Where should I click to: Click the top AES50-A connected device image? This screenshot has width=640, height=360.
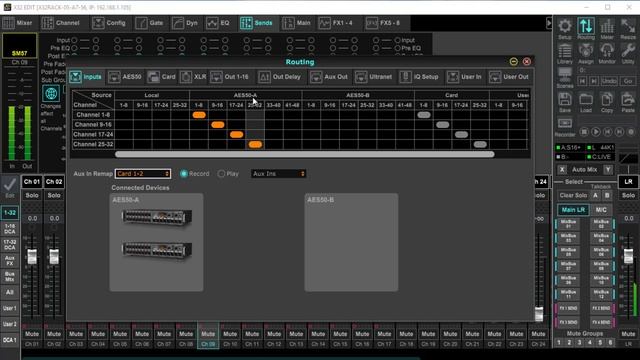click(x=157, y=218)
